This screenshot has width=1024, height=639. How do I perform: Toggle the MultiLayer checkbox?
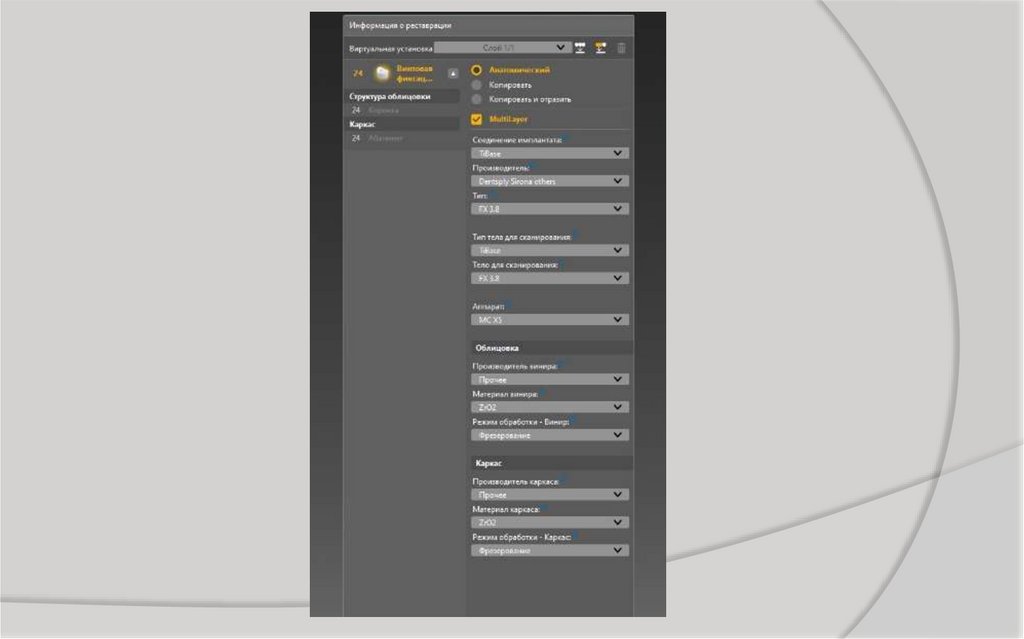477,119
